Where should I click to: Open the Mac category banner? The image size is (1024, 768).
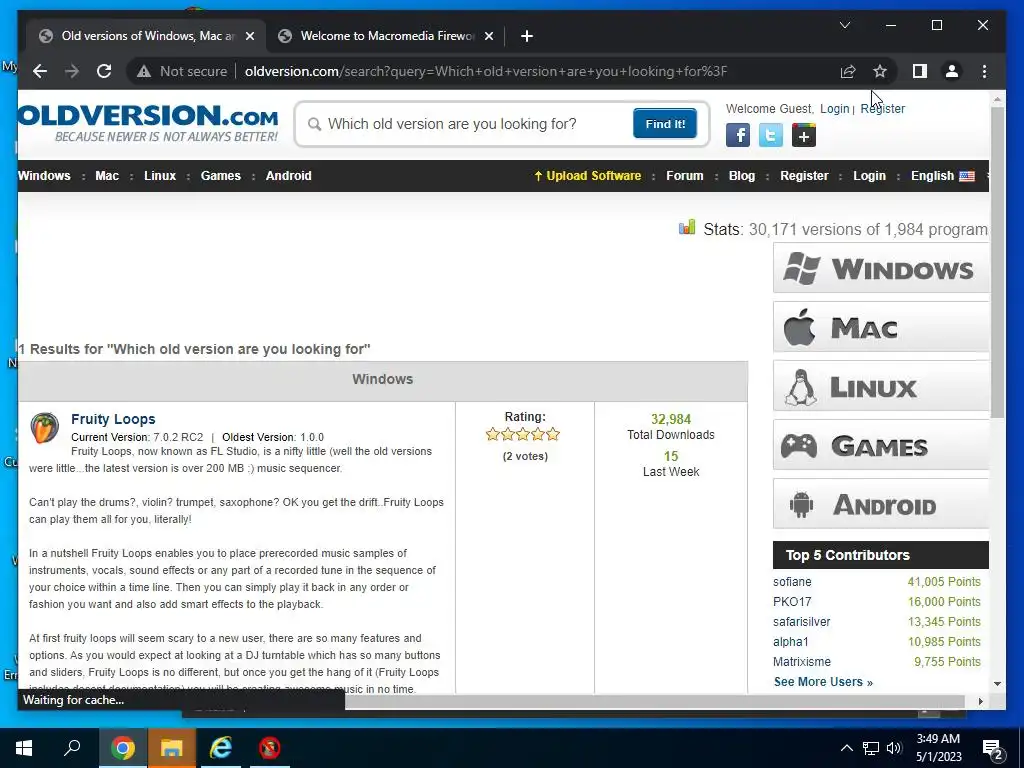pos(881,327)
